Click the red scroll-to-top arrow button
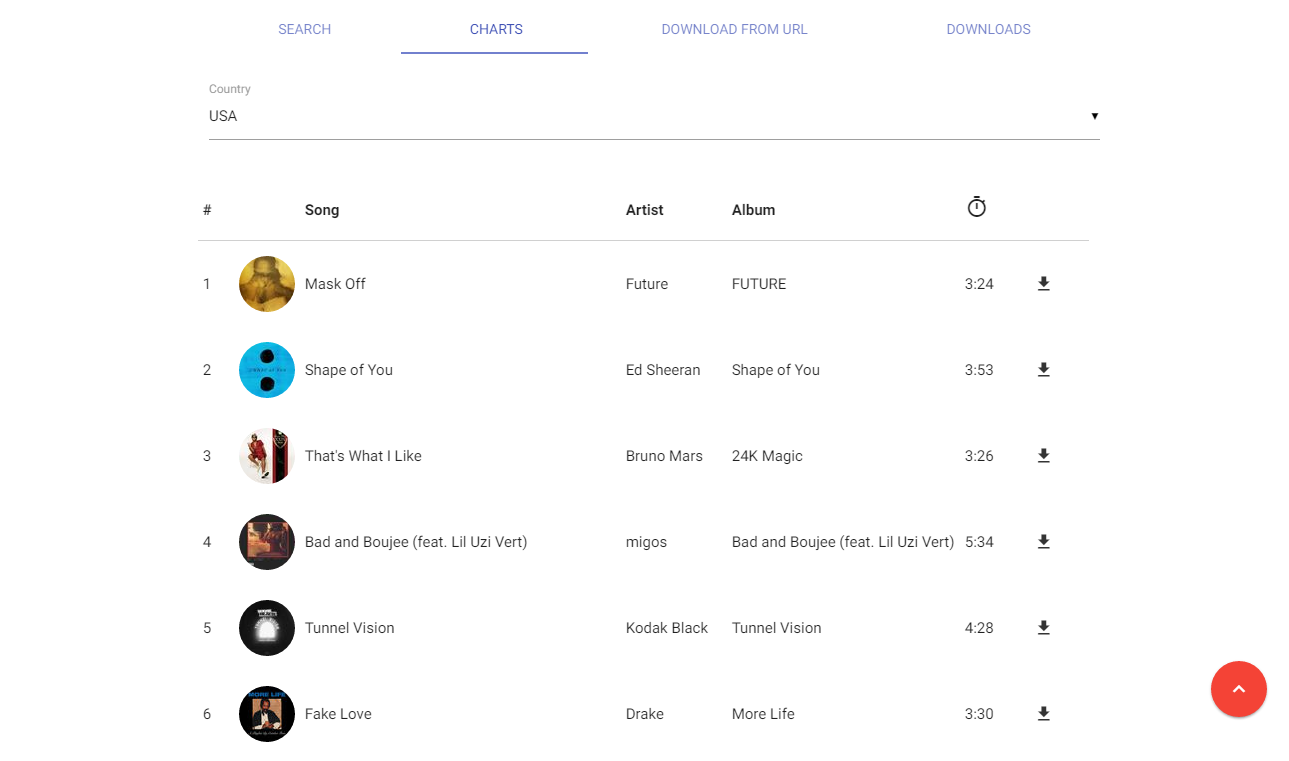Viewport: 1289px width, 761px height. point(1238,689)
